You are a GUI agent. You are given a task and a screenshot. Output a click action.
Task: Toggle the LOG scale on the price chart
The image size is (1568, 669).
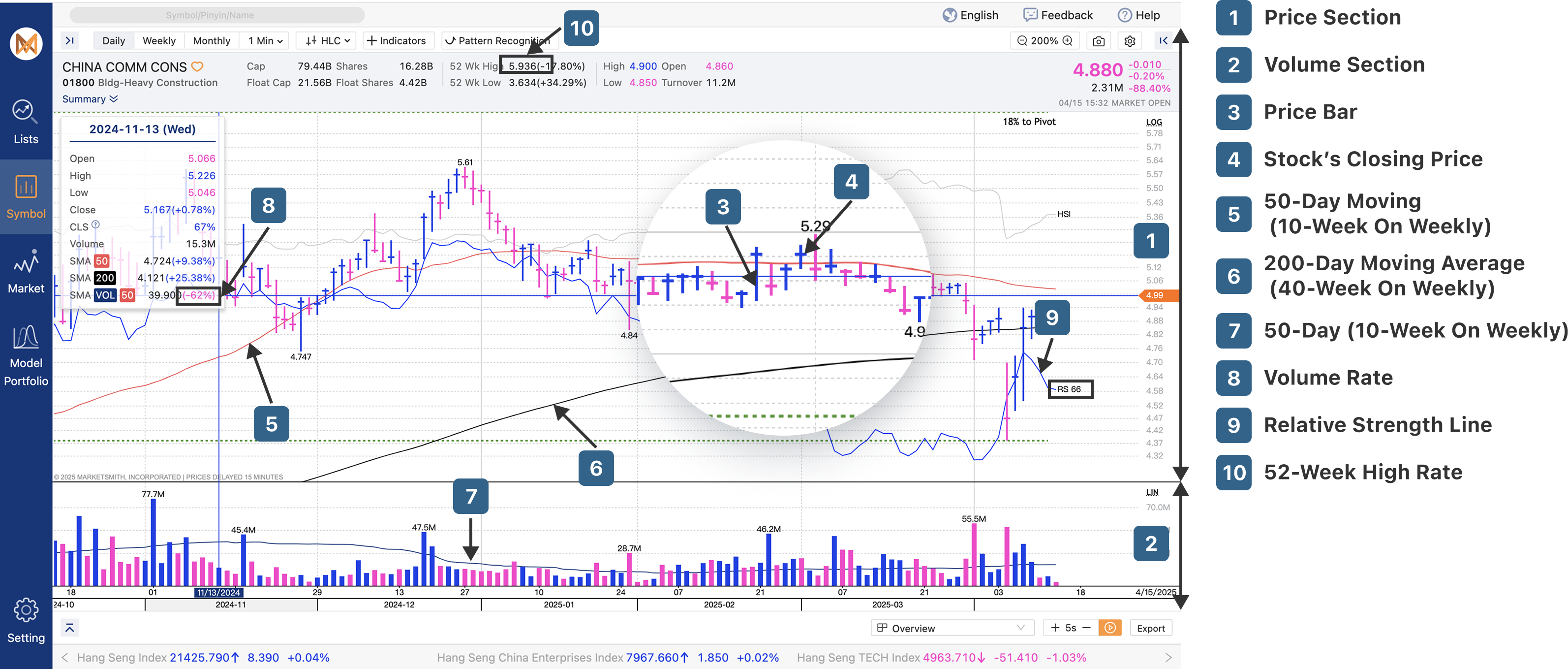pyautogui.click(x=1153, y=122)
